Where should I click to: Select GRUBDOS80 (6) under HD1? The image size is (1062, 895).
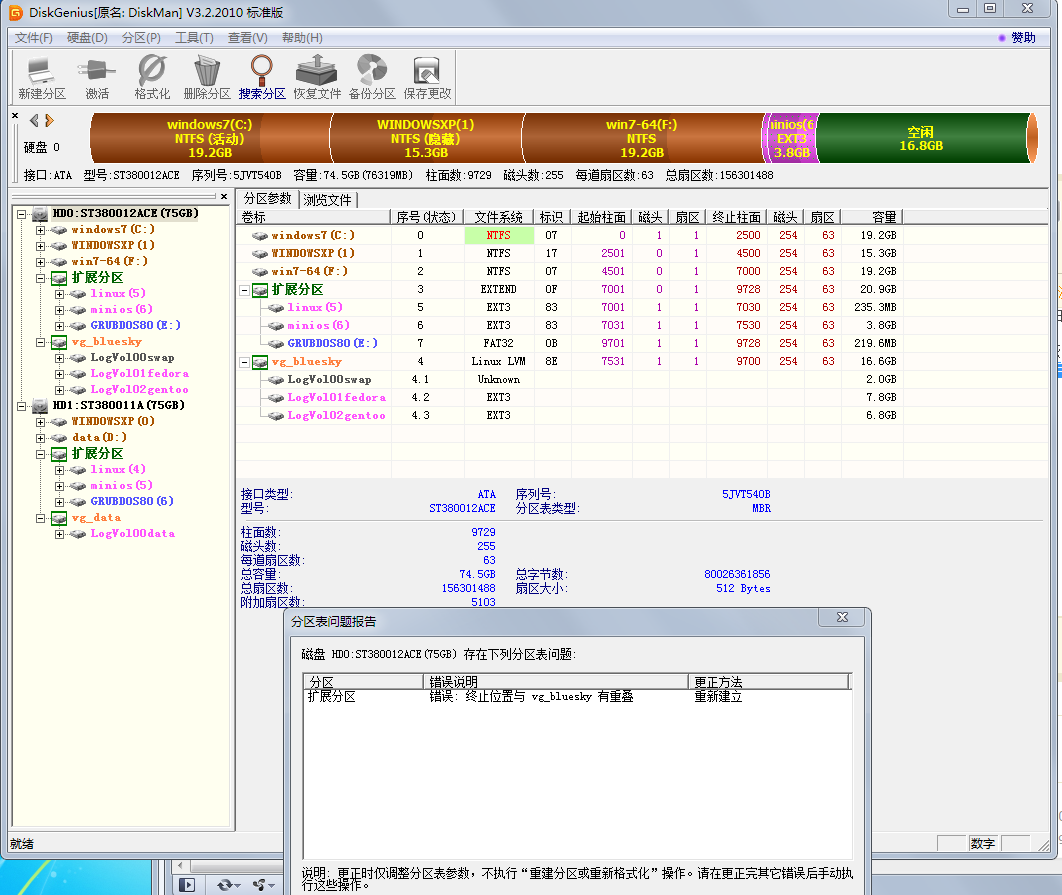[132, 501]
